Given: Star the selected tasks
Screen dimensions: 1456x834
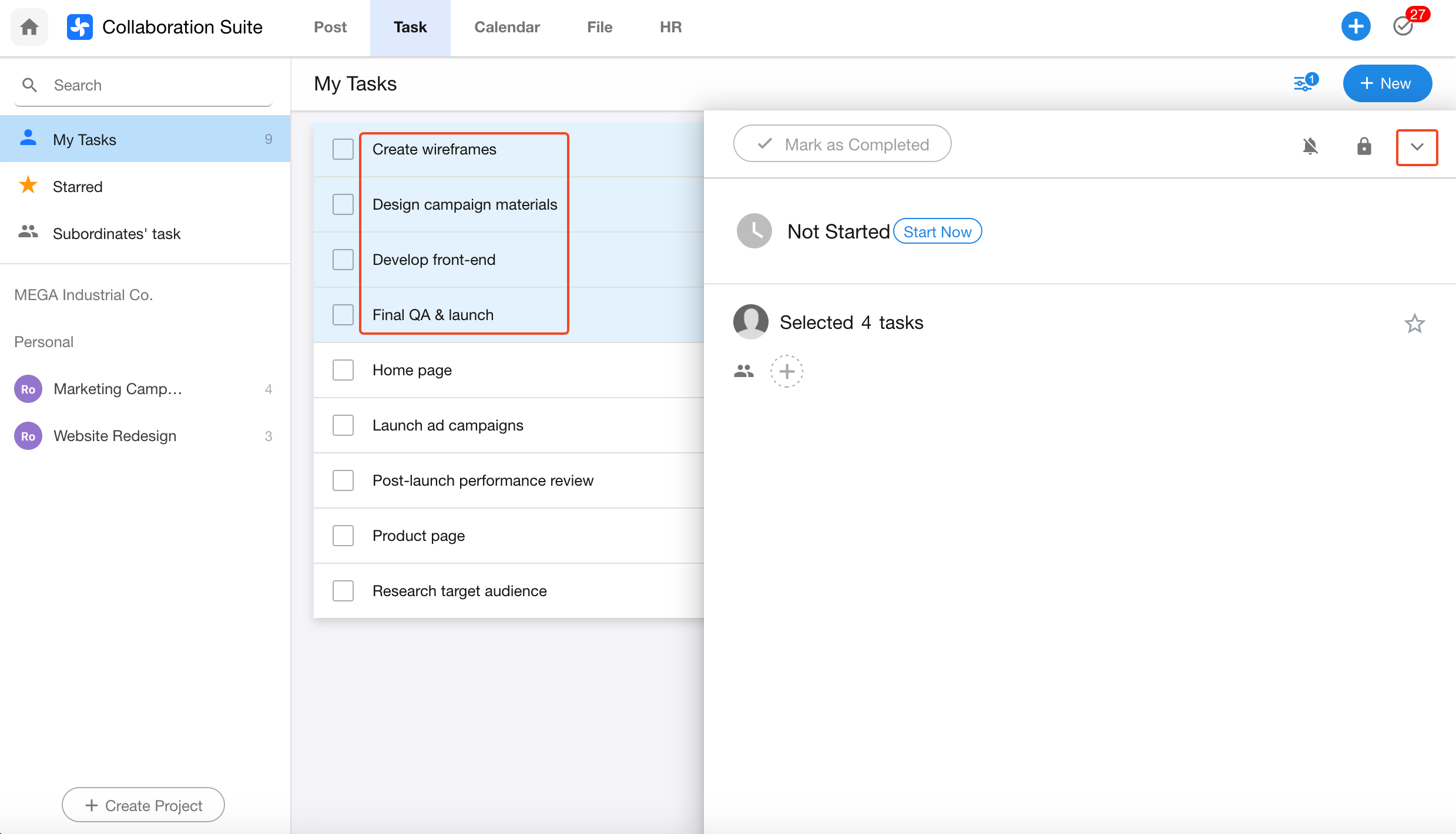Looking at the screenshot, I should point(1414,323).
